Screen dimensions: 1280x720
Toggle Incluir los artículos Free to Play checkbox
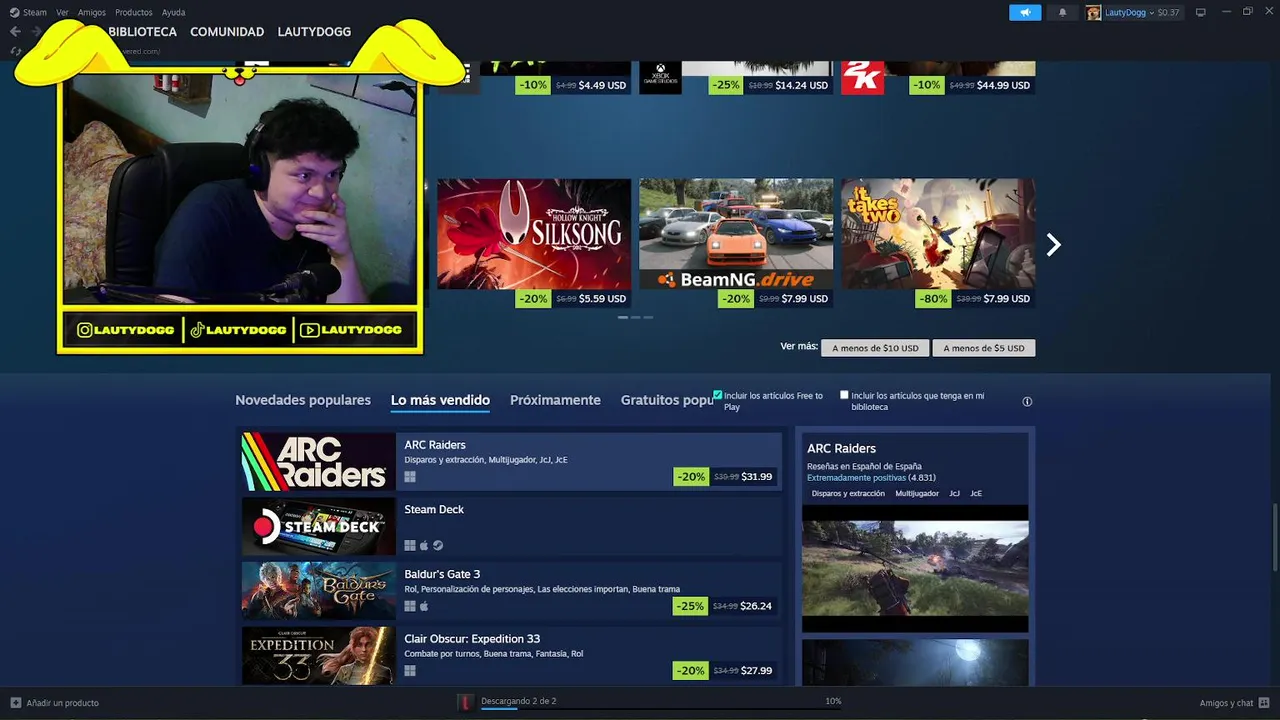(x=717, y=395)
